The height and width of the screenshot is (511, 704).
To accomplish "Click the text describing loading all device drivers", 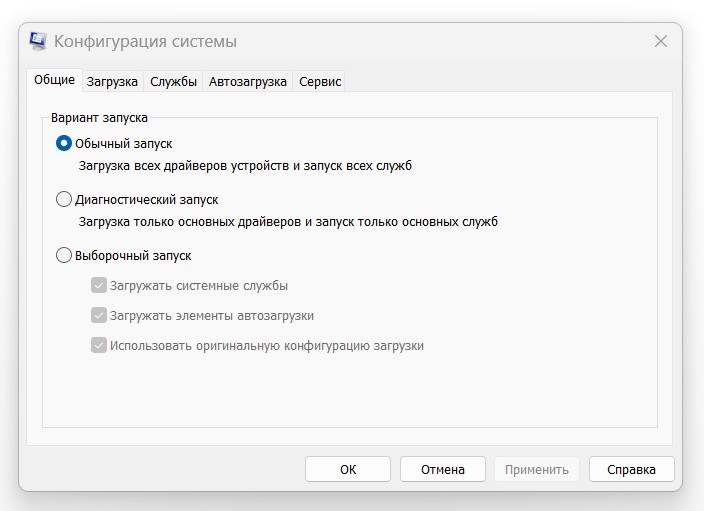I will (245, 166).
